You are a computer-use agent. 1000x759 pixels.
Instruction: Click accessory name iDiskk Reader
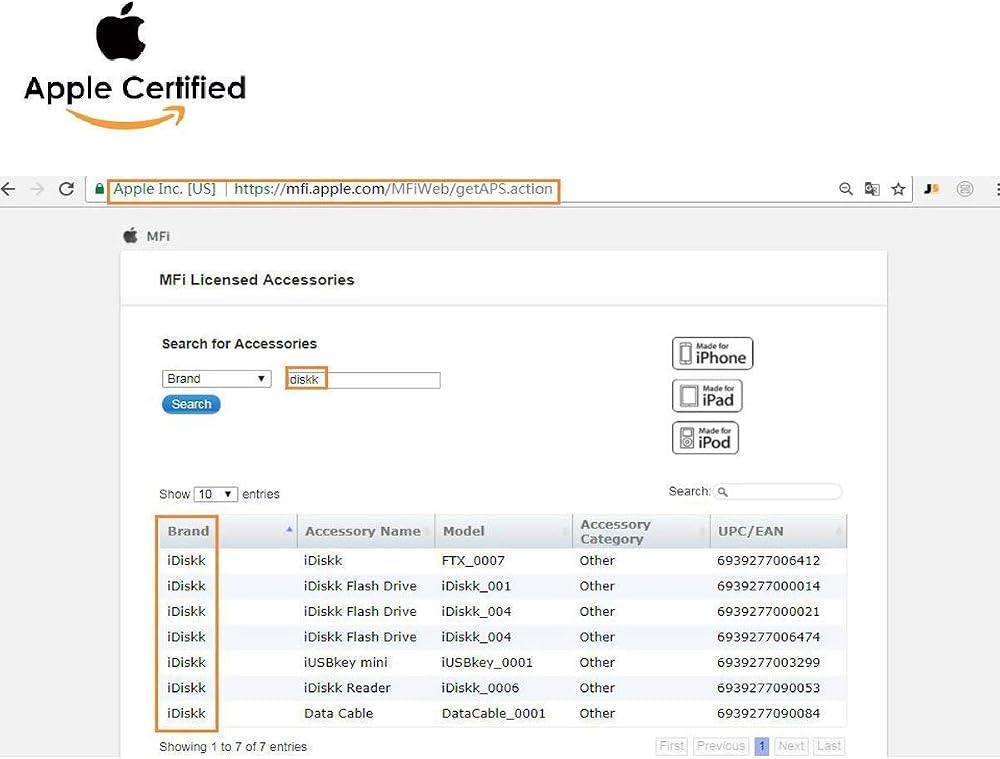click(347, 688)
